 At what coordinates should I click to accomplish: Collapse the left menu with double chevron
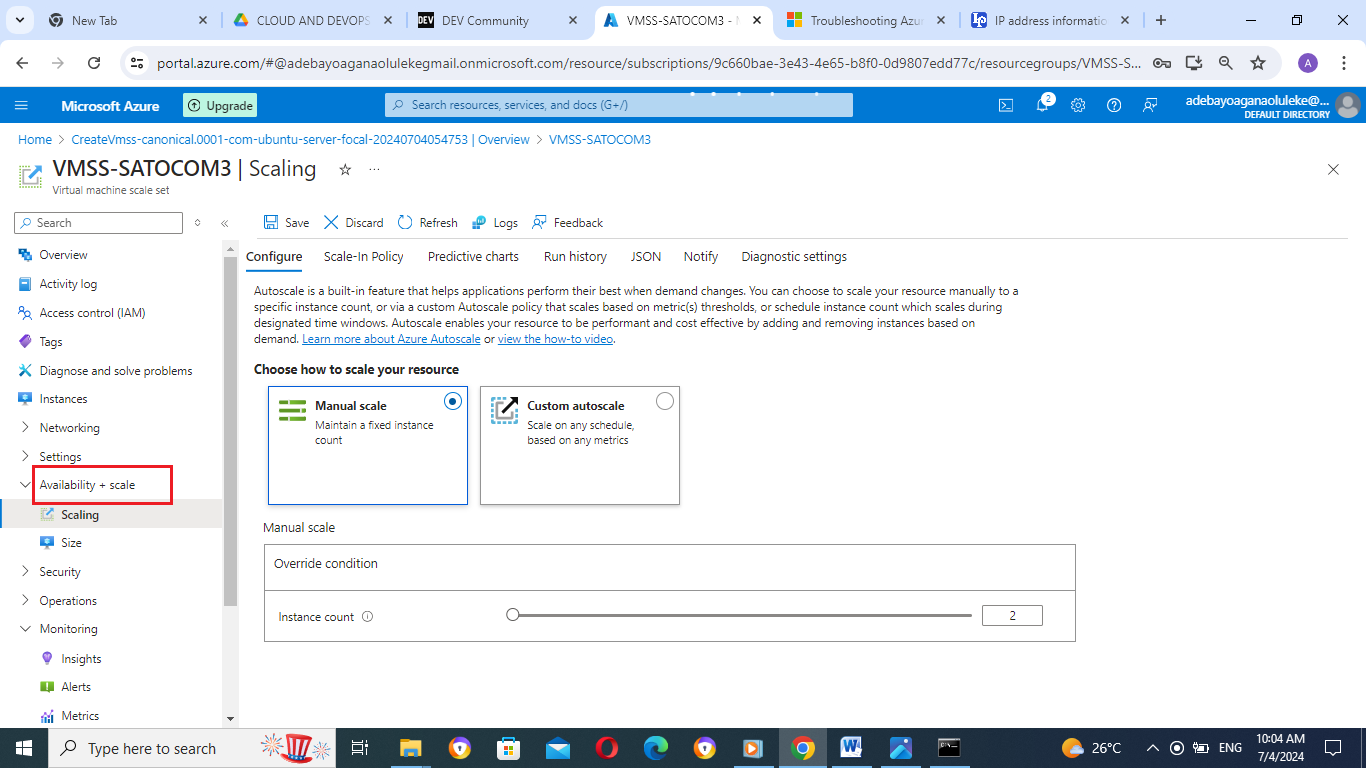(225, 223)
